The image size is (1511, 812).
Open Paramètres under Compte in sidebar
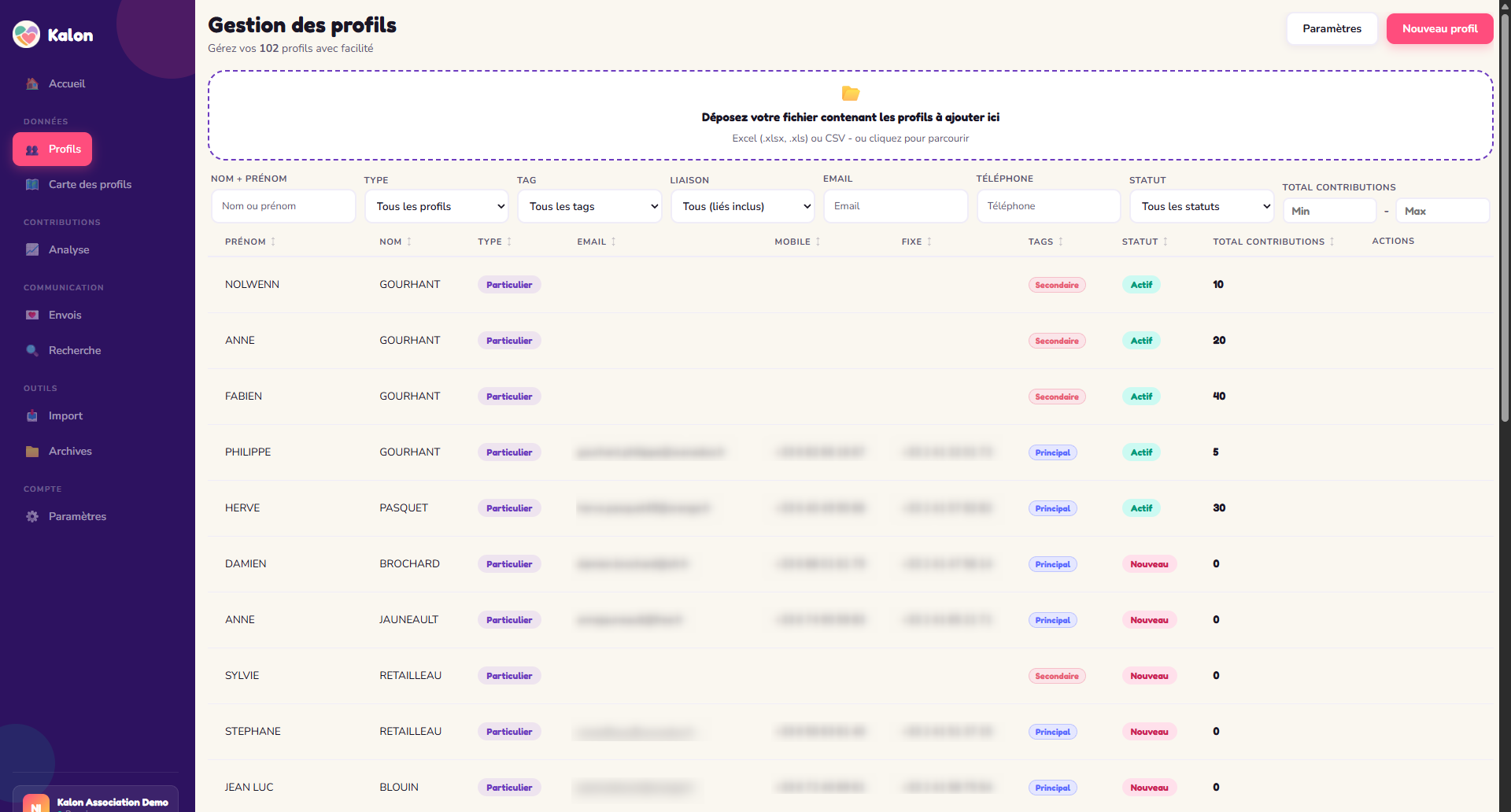(77, 516)
